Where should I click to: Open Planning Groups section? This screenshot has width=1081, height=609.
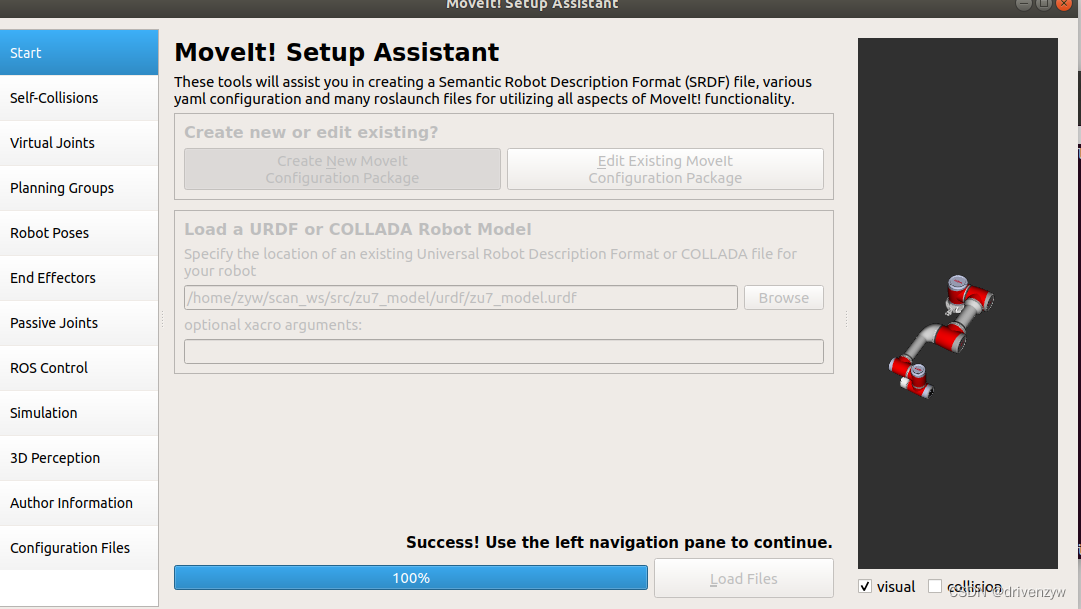pos(79,188)
